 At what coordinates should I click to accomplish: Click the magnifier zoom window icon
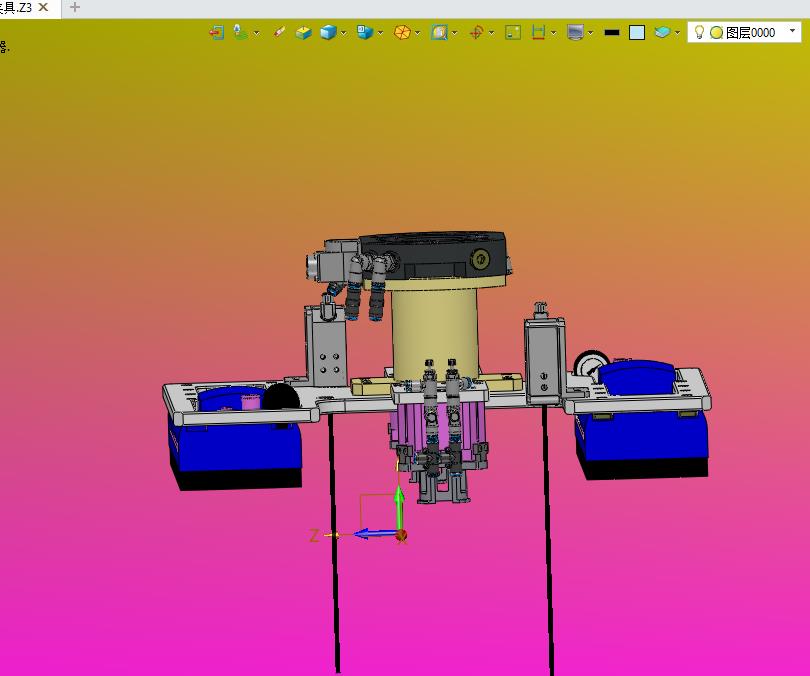pyautogui.click(x=439, y=33)
